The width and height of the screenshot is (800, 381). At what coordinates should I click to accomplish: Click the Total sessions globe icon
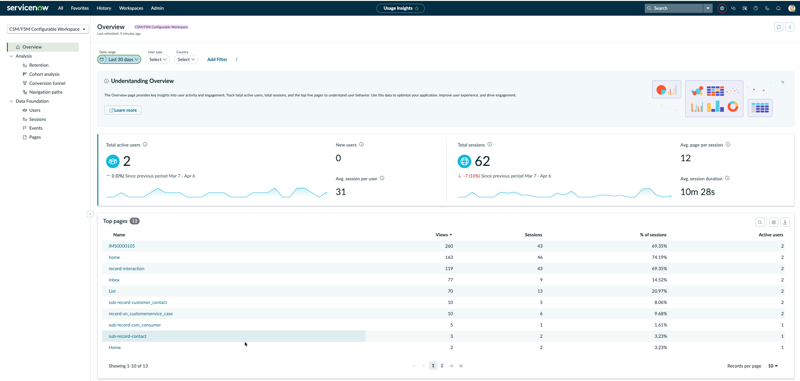click(x=464, y=162)
